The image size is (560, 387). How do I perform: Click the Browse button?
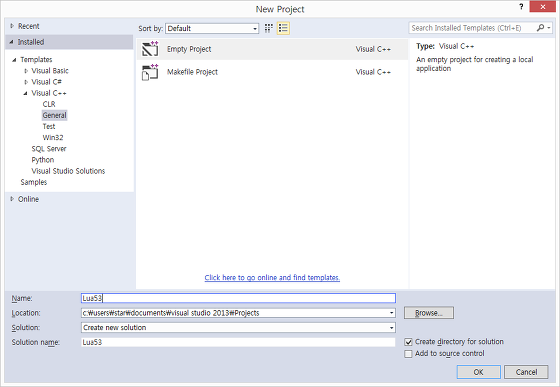pos(429,313)
